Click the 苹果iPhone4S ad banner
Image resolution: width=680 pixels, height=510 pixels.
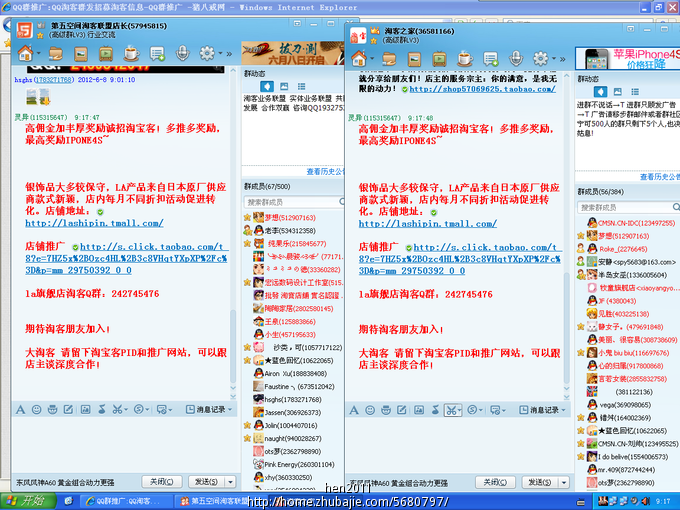point(628,59)
